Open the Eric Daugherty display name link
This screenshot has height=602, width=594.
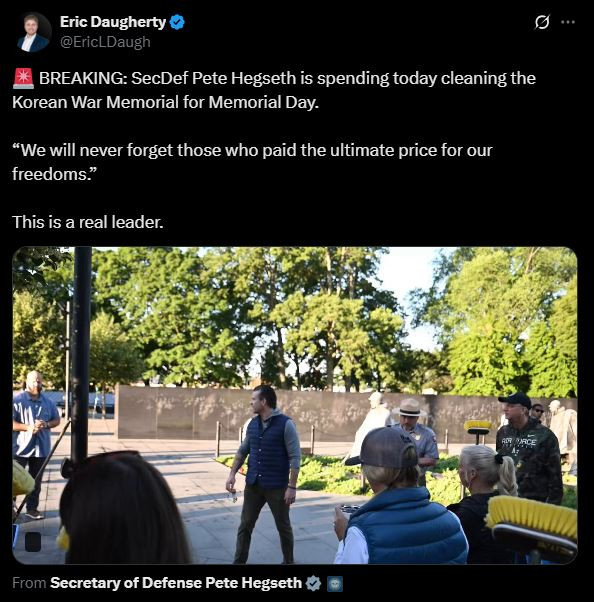(x=113, y=22)
